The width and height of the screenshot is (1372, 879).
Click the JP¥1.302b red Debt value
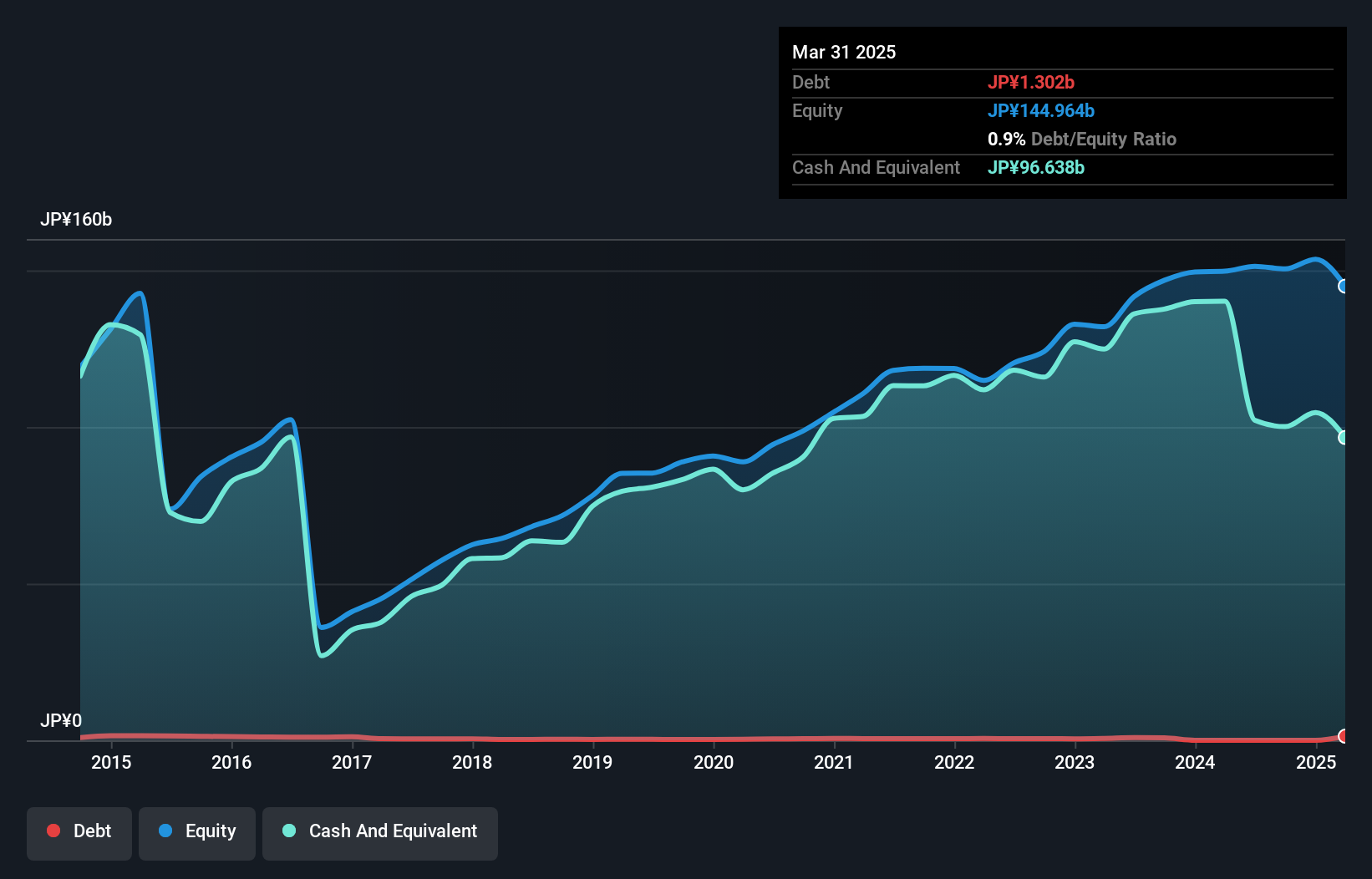coord(1032,82)
